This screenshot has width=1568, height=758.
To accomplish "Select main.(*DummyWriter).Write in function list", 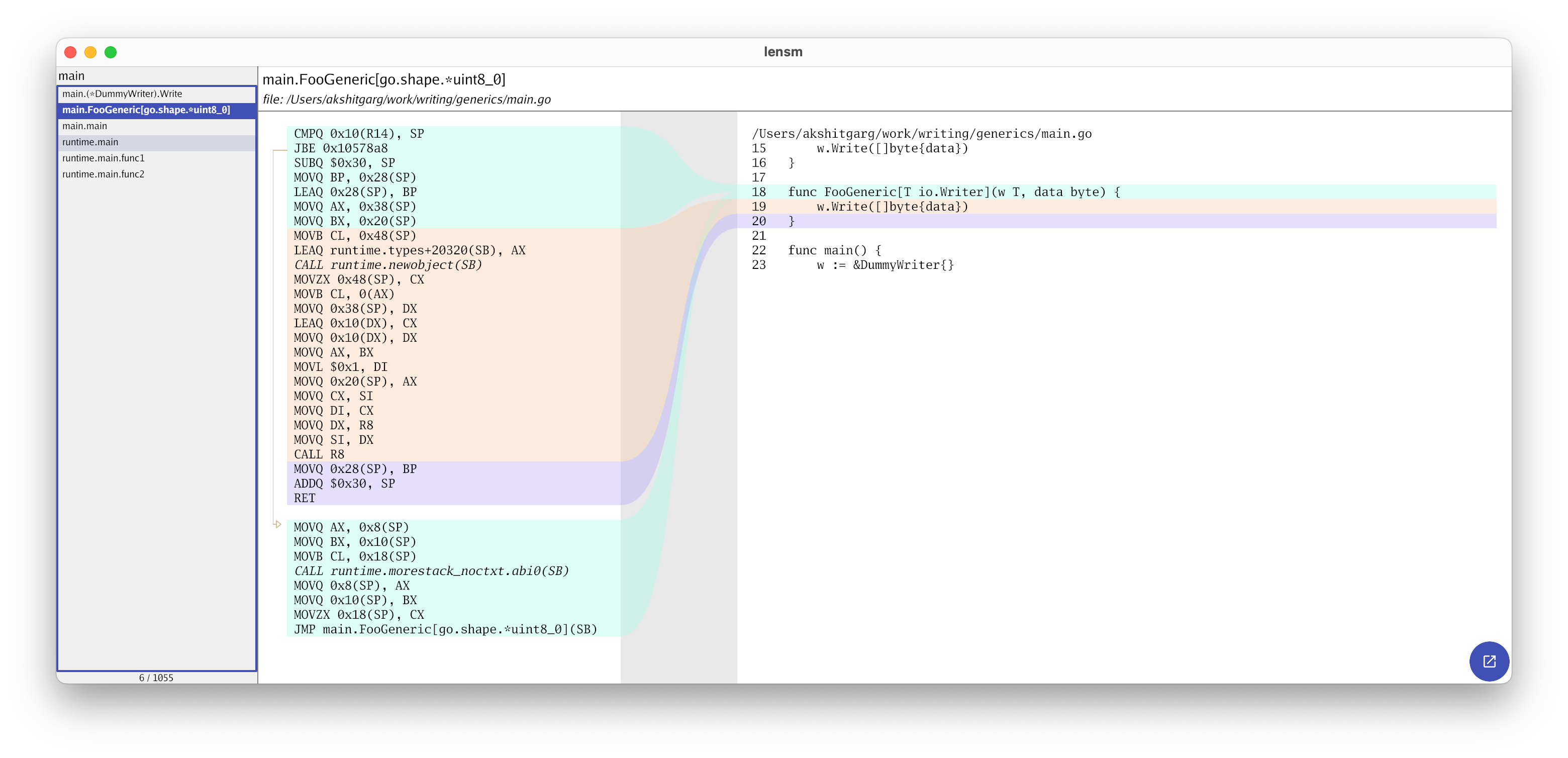I will 156,94.
